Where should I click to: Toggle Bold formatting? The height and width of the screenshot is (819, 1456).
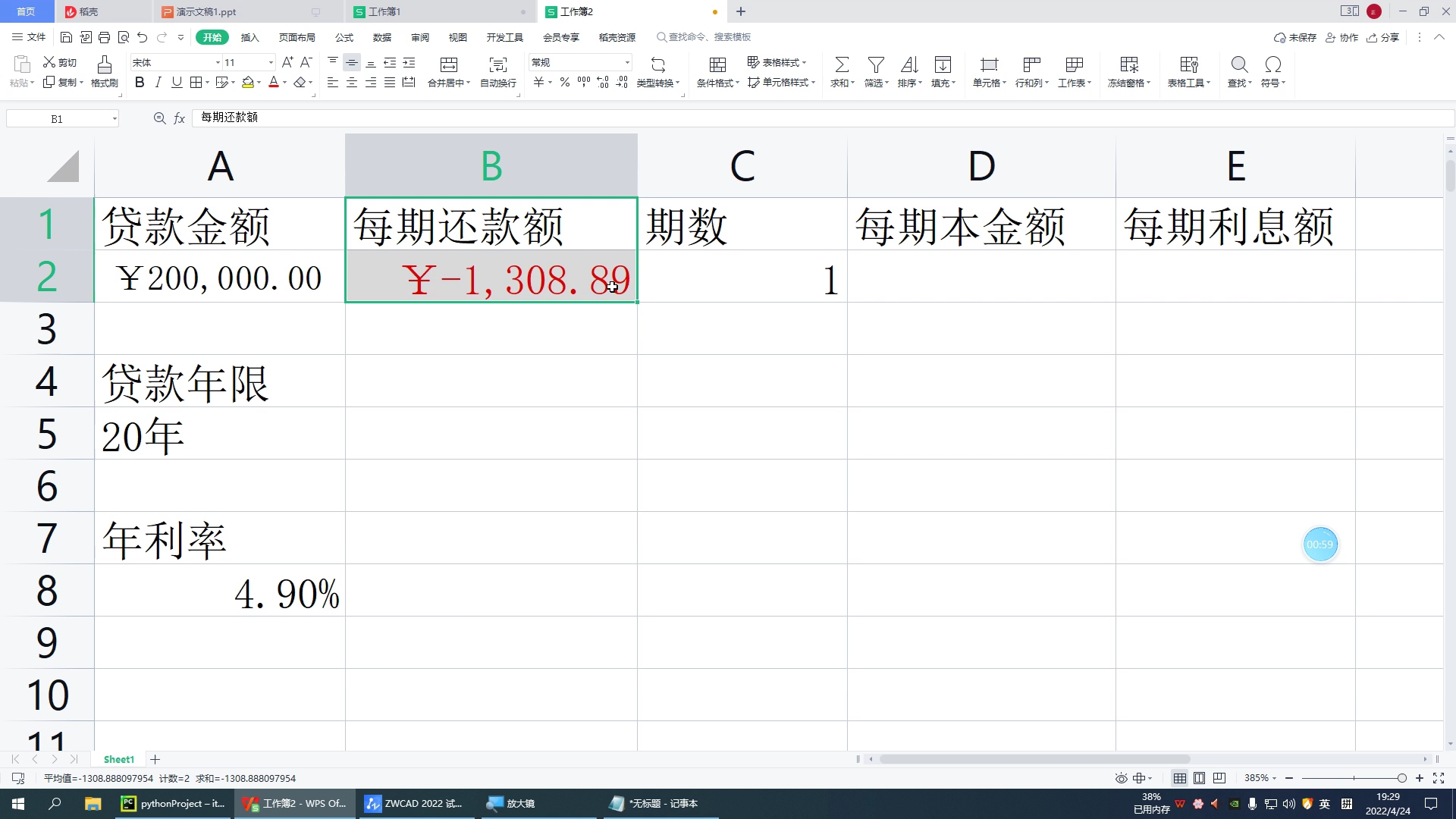point(140,83)
